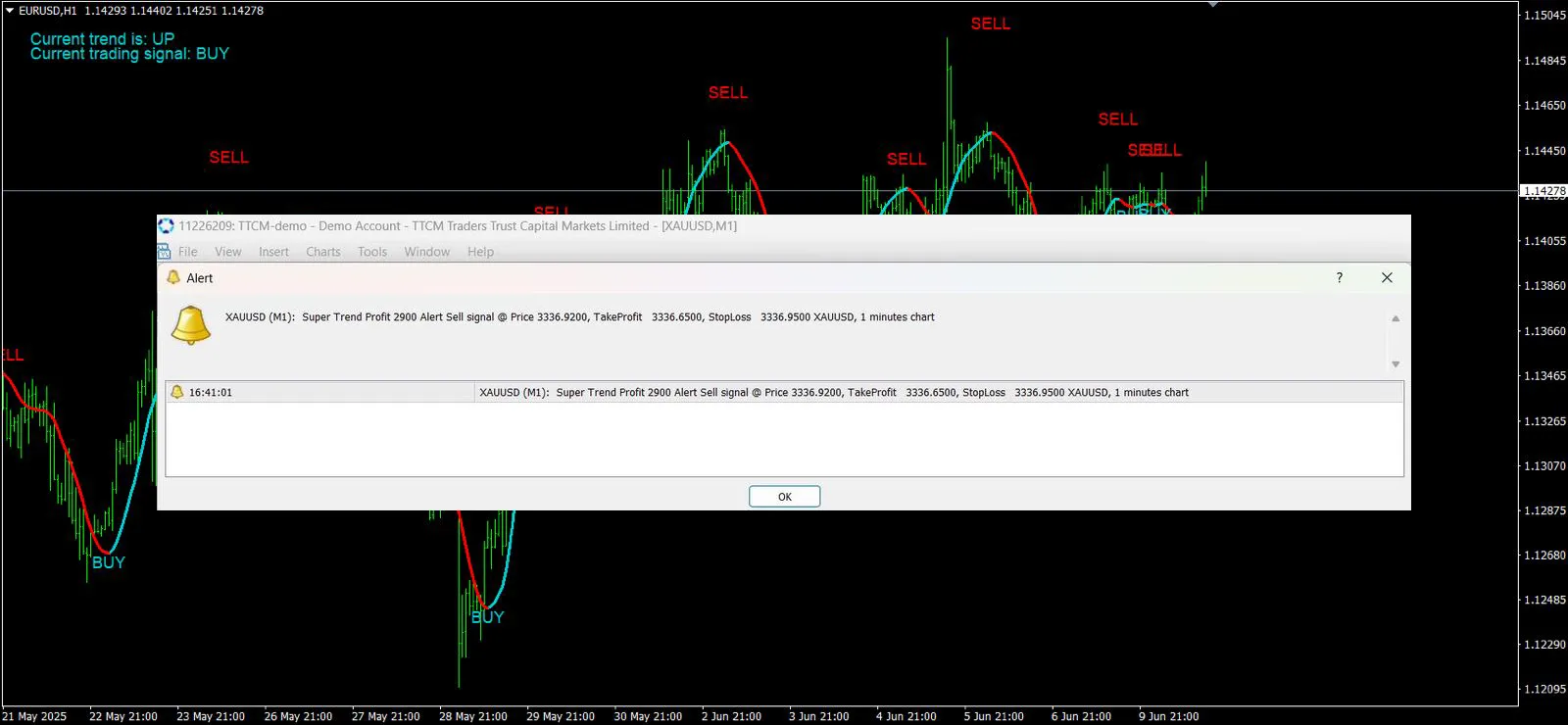Open the Window menu
The height and width of the screenshot is (725, 1568).
[427, 252]
